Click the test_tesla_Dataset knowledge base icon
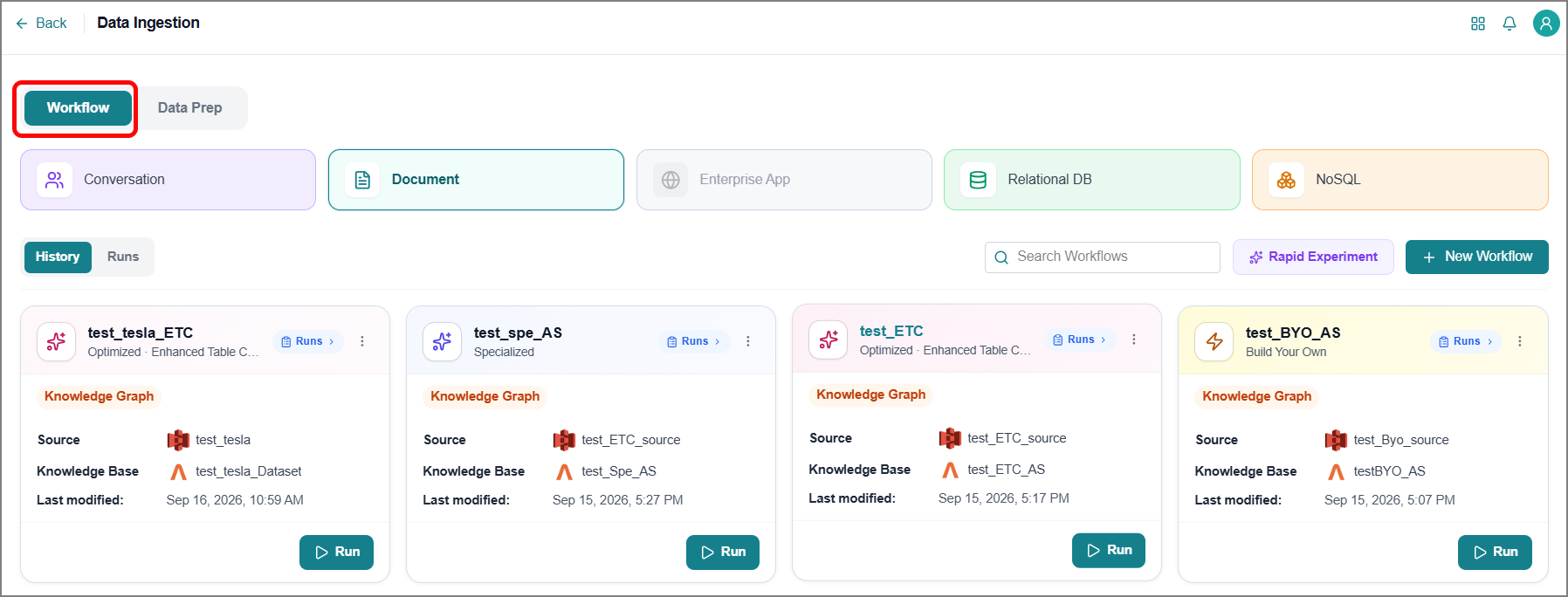 (178, 472)
